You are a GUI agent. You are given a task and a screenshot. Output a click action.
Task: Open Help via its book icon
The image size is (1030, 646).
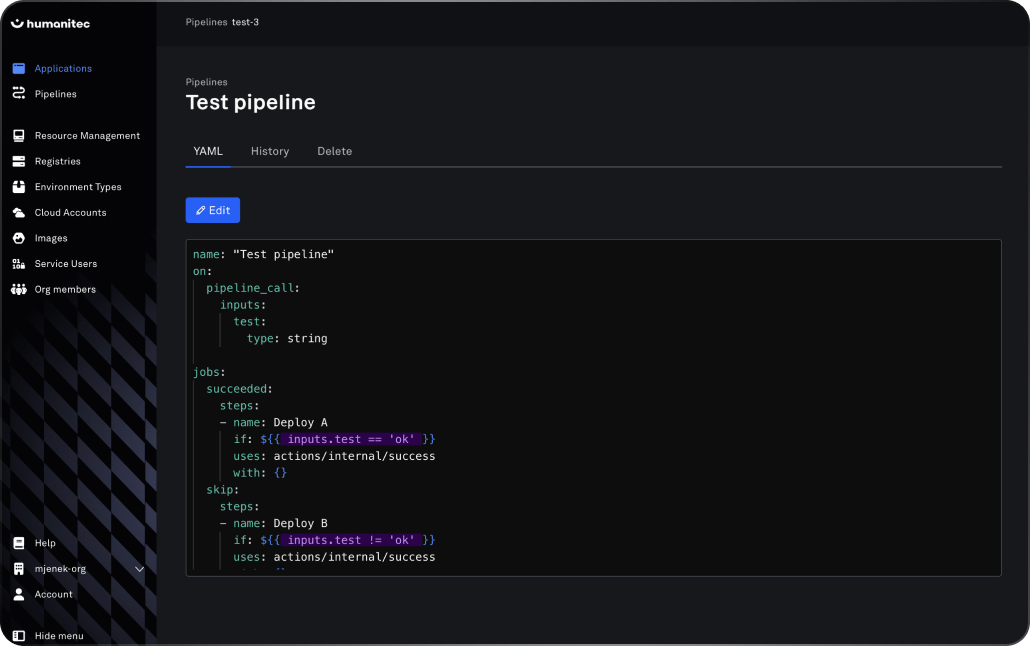18,543
